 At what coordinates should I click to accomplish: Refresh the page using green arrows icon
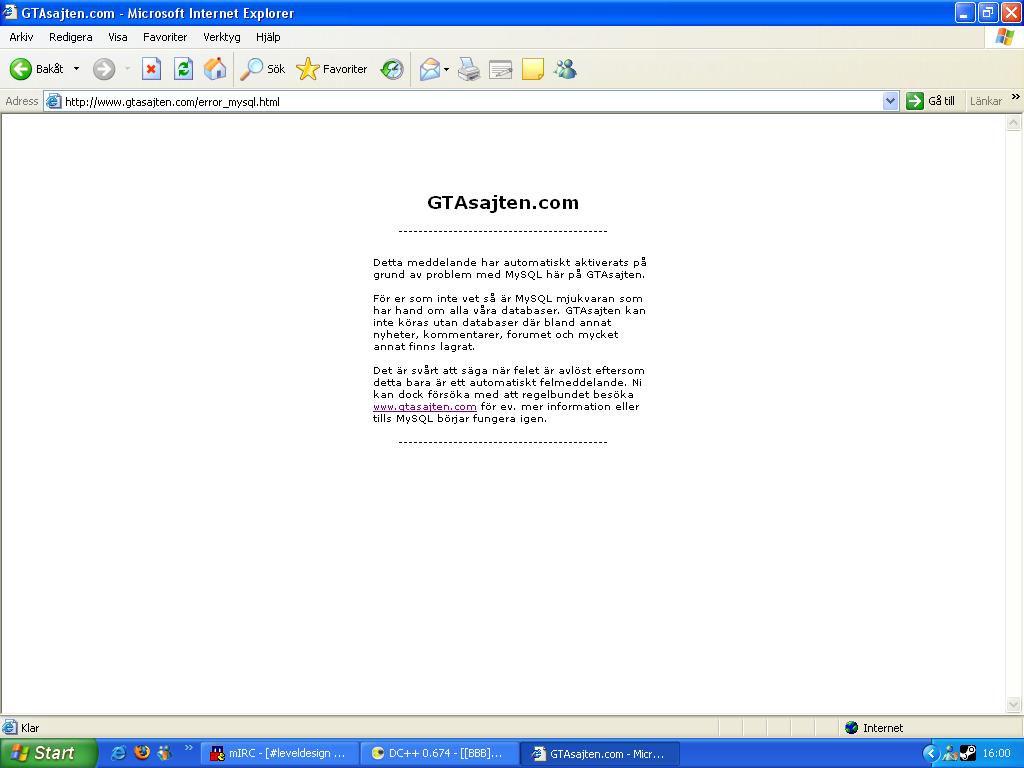pos(184,69)
